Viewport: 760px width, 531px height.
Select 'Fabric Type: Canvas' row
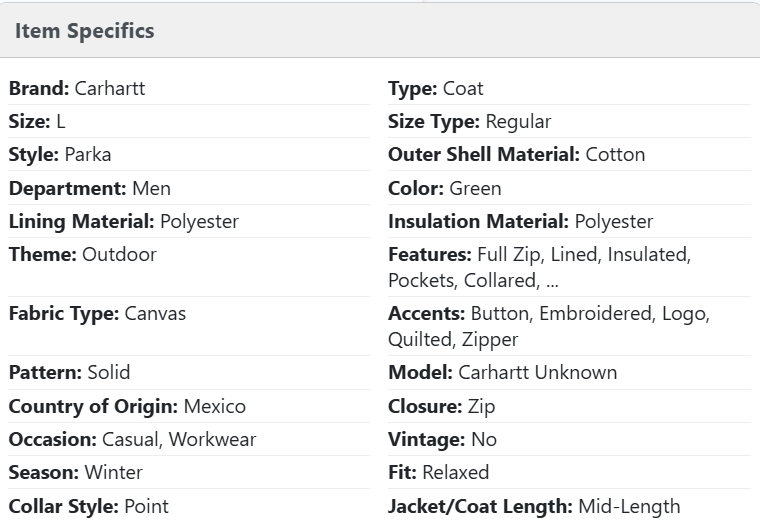coord(190,327)
